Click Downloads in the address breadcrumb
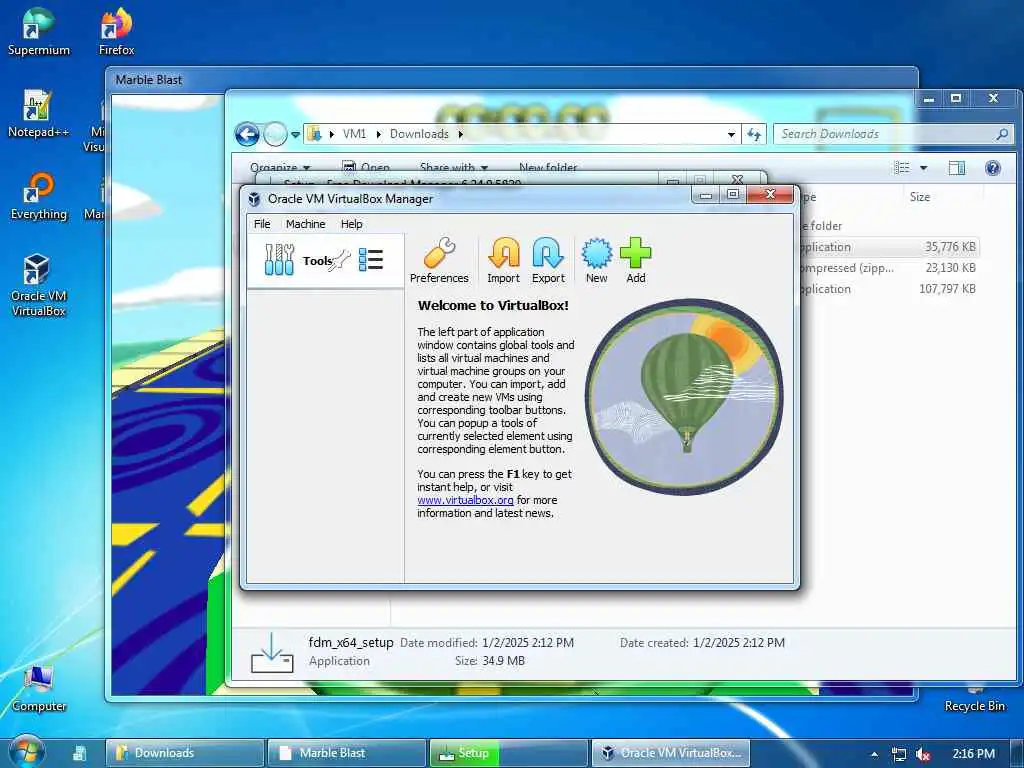This screenshot has height=768, width=1024. [419, 134]
